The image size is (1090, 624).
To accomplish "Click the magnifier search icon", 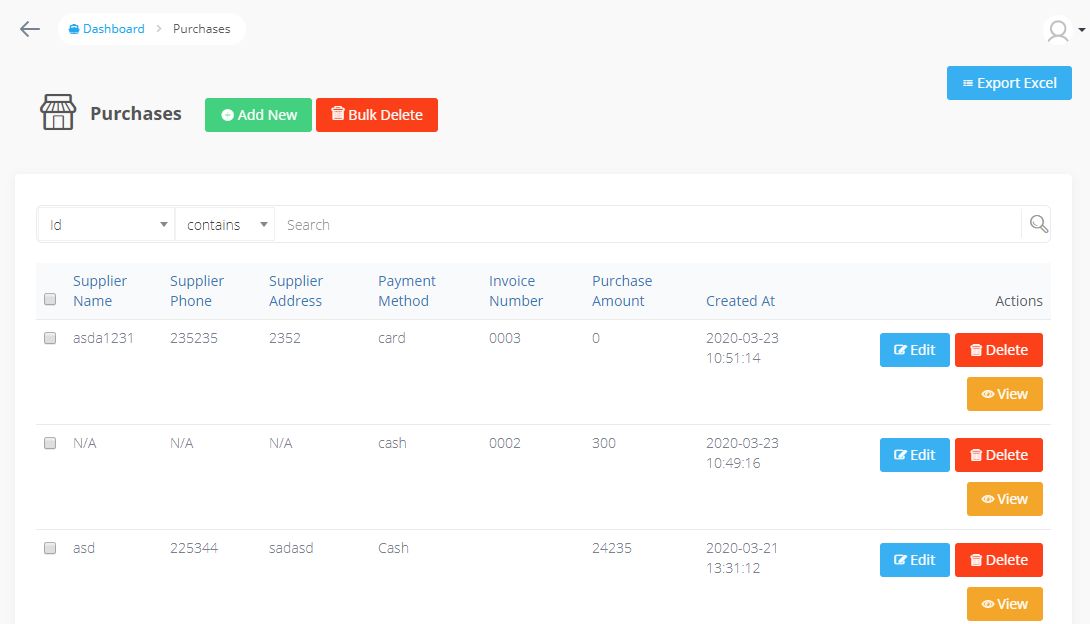I will click(1038, 224).
